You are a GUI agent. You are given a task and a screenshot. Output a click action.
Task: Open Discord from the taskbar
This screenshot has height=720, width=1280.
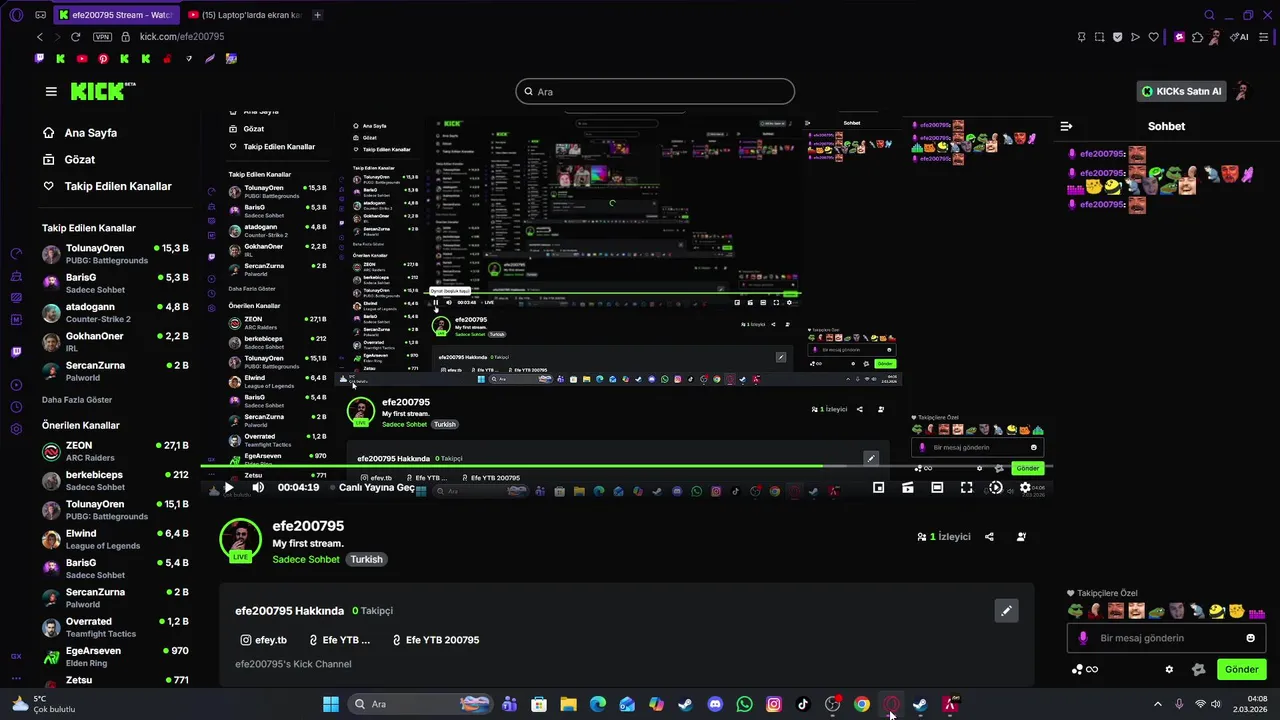(x=715, y=704)
